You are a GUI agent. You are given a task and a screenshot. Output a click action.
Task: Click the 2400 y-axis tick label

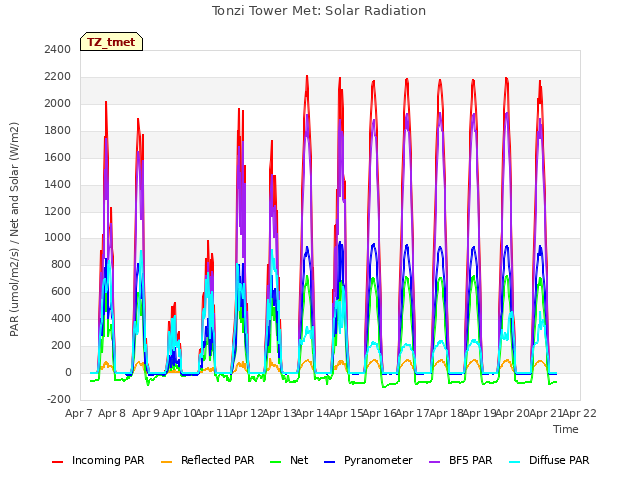(58, 49)
